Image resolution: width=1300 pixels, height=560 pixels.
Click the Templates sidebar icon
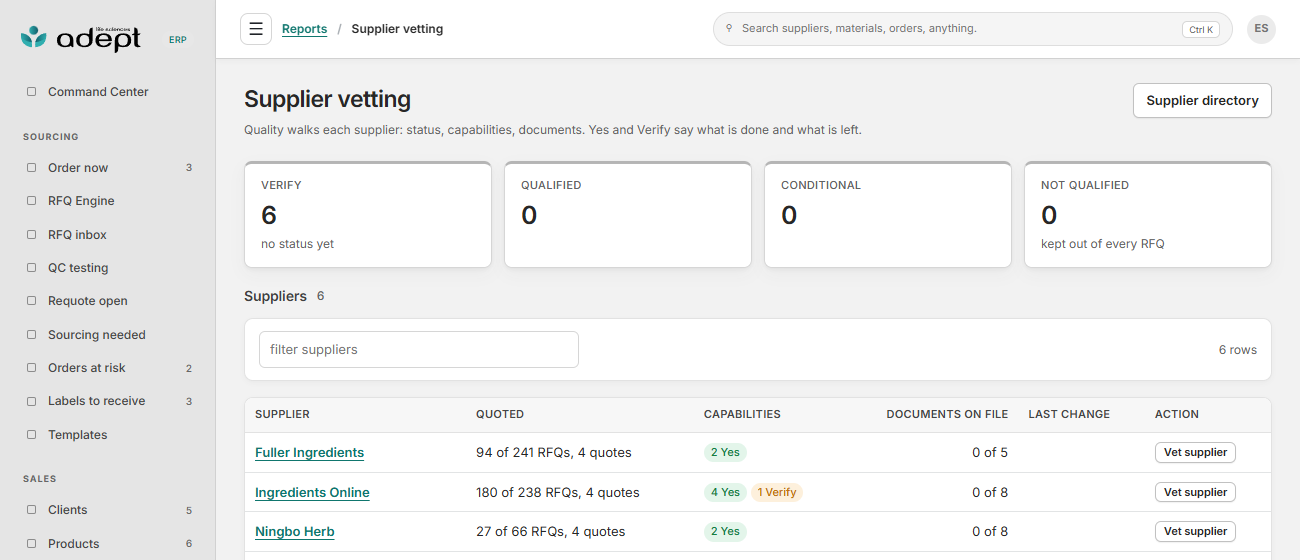coord(31,435)
